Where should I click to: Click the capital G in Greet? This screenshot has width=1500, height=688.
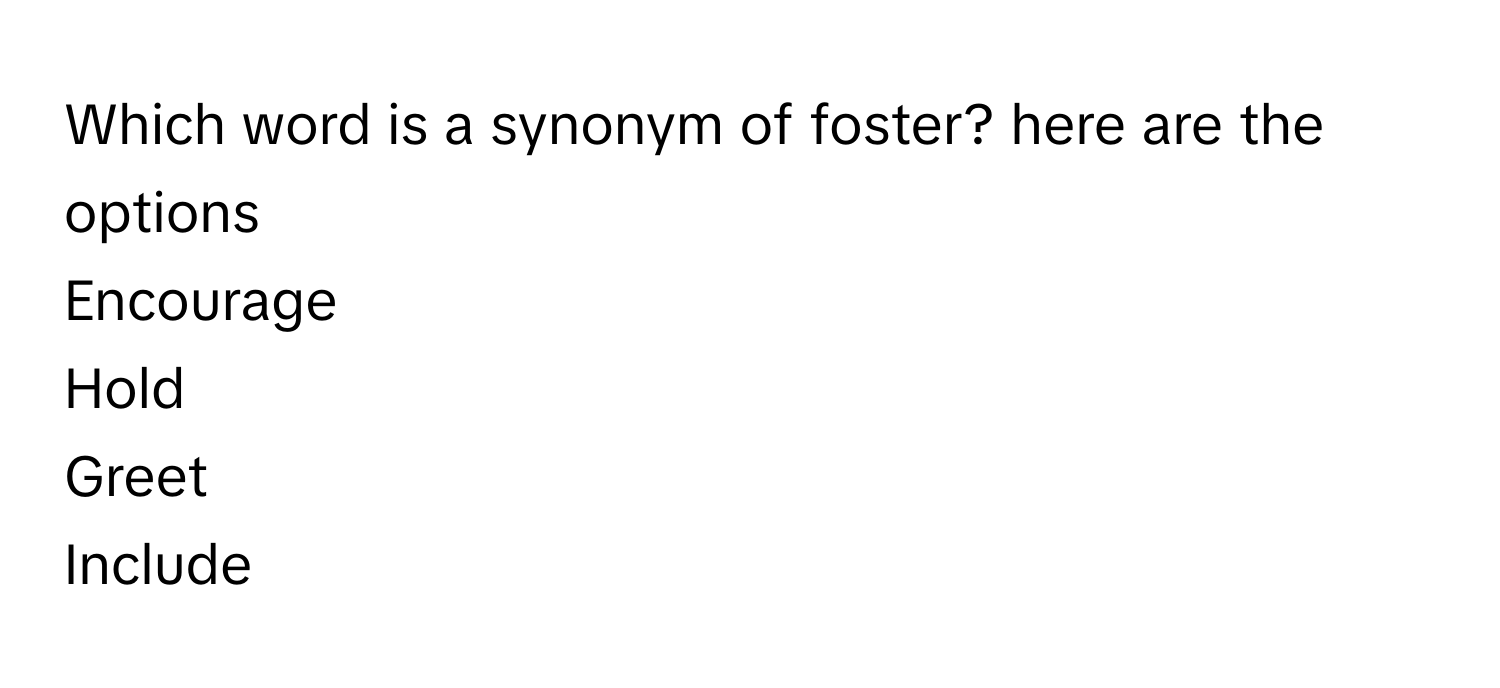85,477
